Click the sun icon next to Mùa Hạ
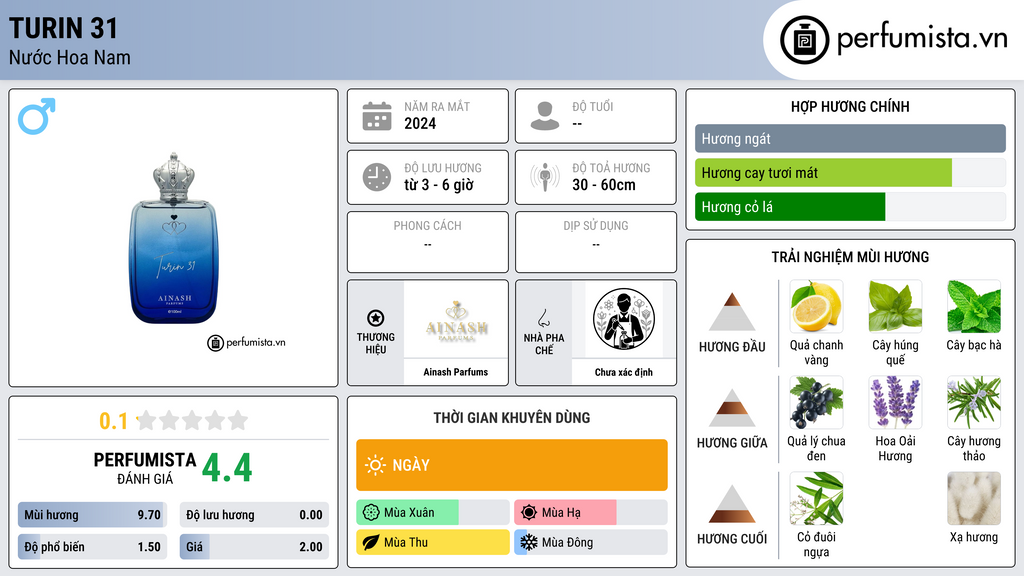This screenshot has height=576, width=1024. [529, 513]
